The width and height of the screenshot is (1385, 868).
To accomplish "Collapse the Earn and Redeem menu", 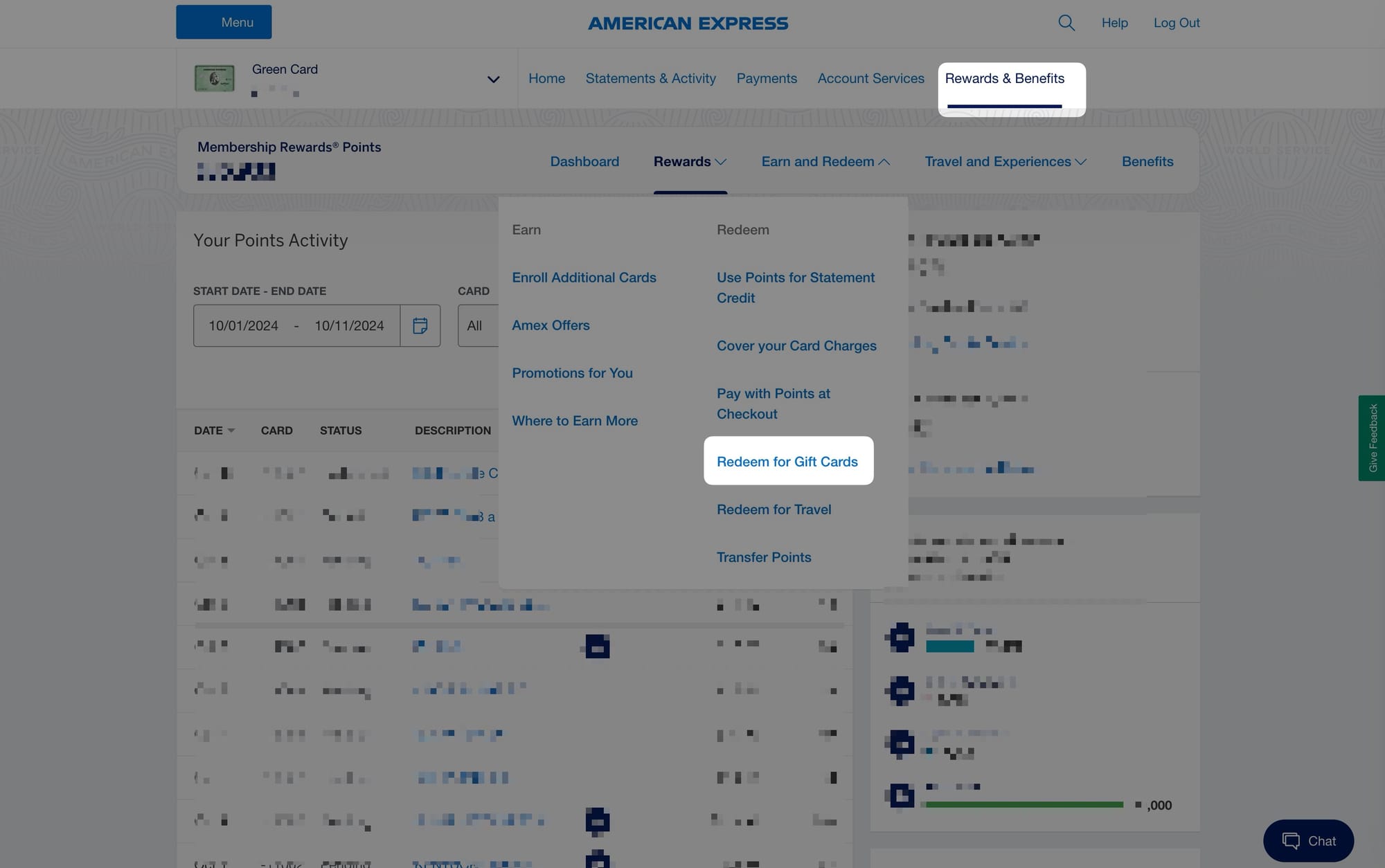I will pyautogui.click(x=825, y=161).
